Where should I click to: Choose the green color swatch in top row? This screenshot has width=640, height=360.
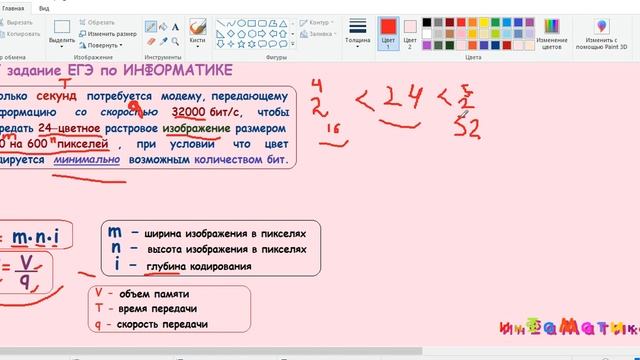[496, 22]
